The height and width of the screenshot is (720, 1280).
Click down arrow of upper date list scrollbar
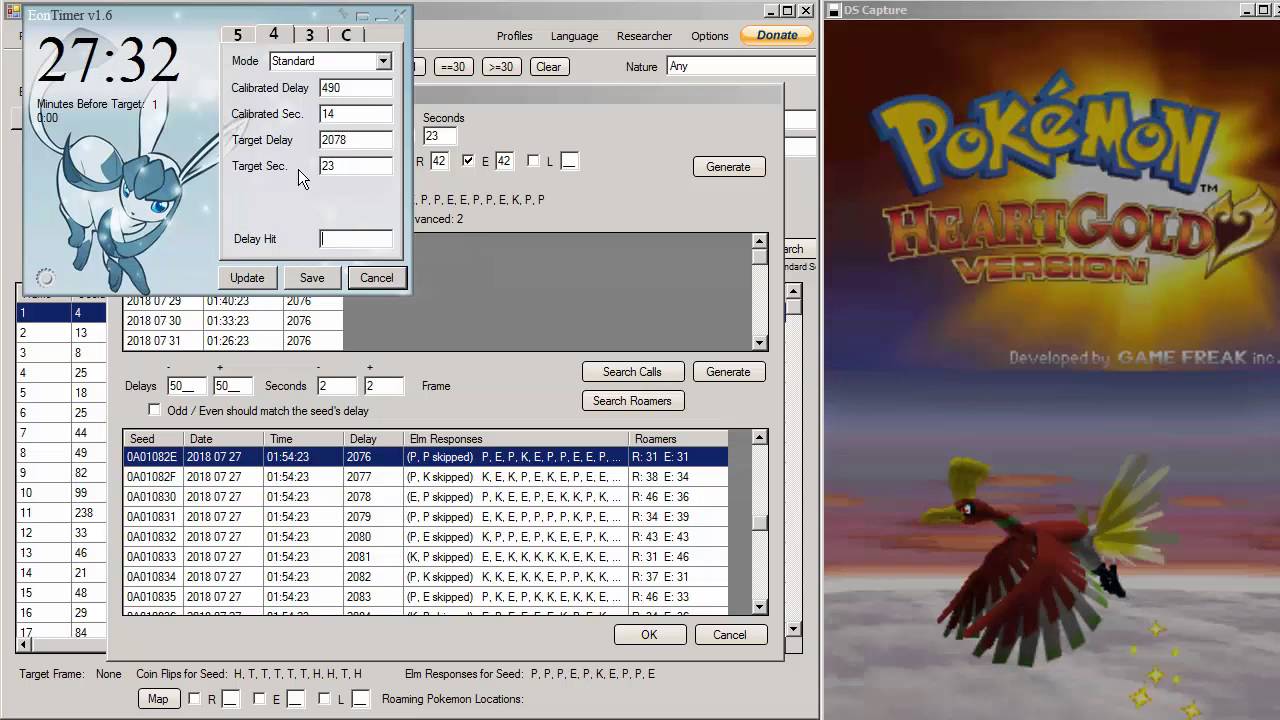(759, 342)
